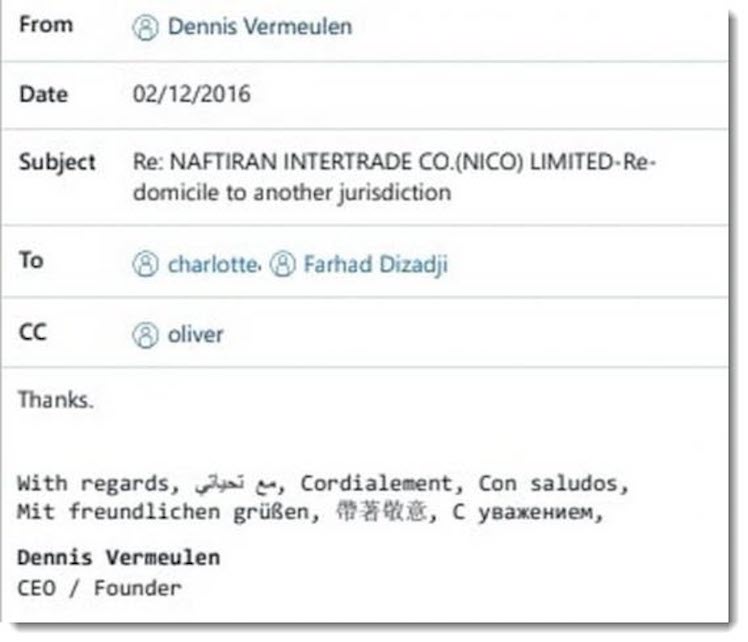Viewport: 748px width, 642px height.
Task: Click the person icon before Farhad Dizadji
Action: 283,264
